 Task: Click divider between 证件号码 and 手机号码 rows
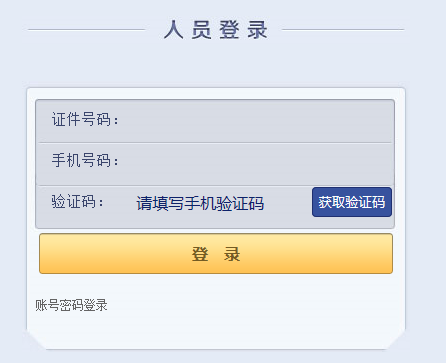click(215, 143)
